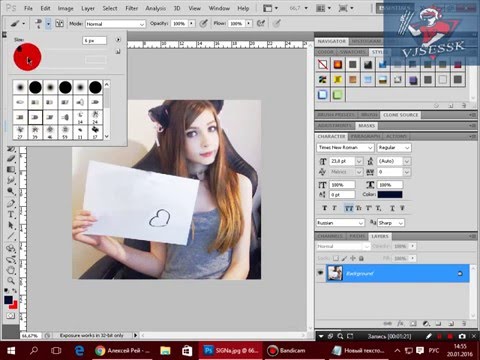Viewport: 480px width, 360px height.
Task: Apply the Default Style (None) swatch
Action: point(323,64)
